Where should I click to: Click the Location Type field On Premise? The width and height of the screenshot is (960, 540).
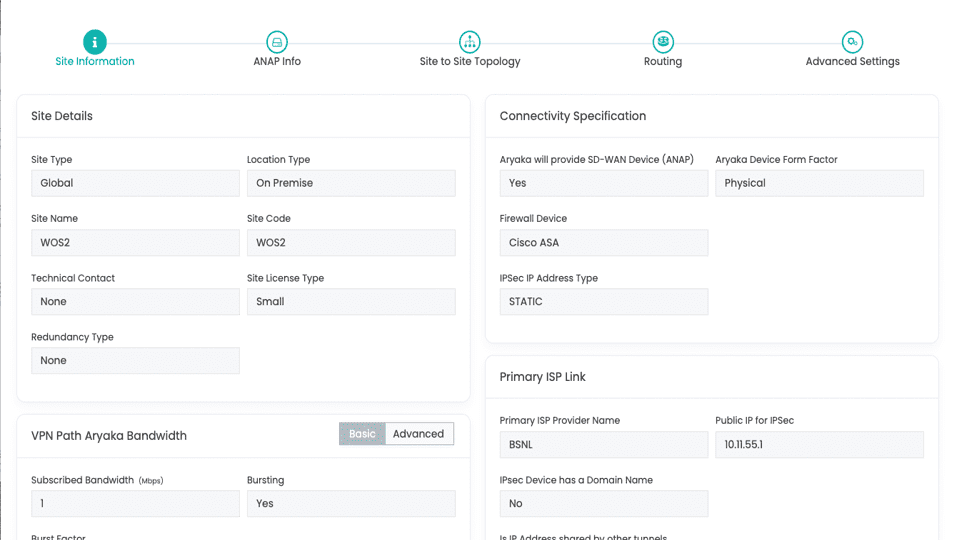click(x=351, y=183)
